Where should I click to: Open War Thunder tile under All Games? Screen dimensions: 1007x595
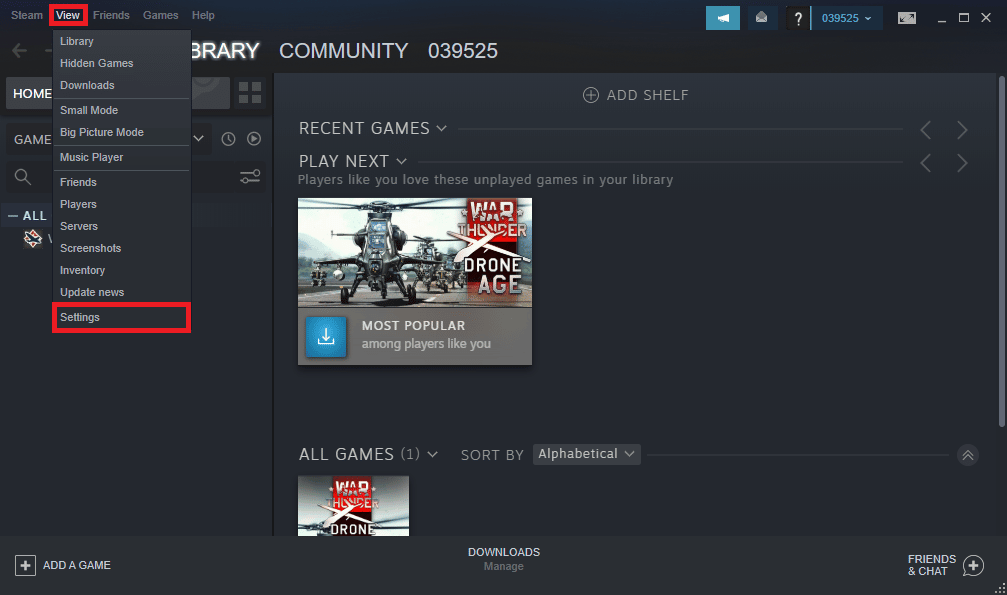[x=353, y=506]
